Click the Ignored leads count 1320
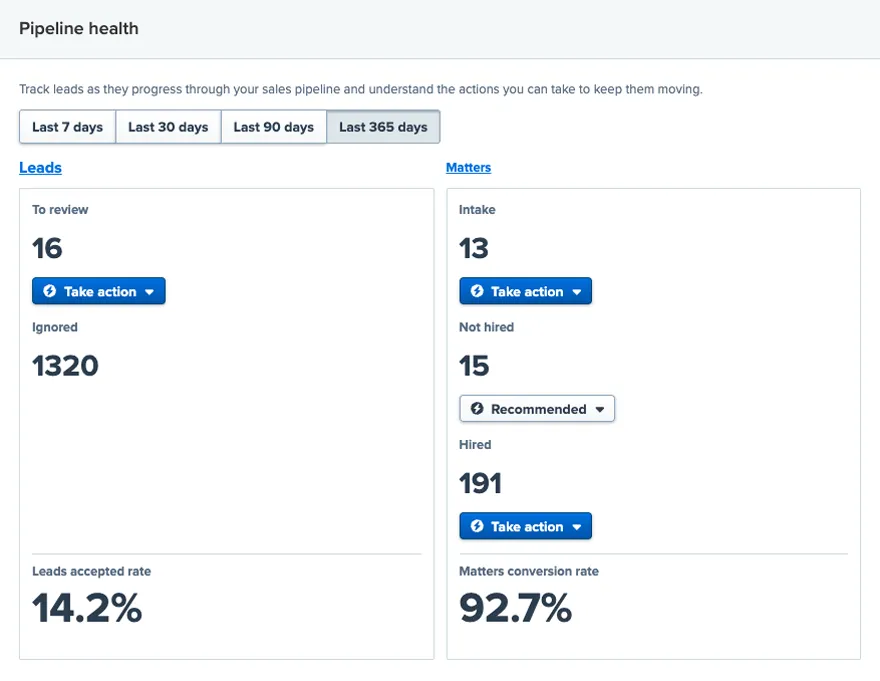Viewport: 880px width, 681px height. (x=65, y=366)
